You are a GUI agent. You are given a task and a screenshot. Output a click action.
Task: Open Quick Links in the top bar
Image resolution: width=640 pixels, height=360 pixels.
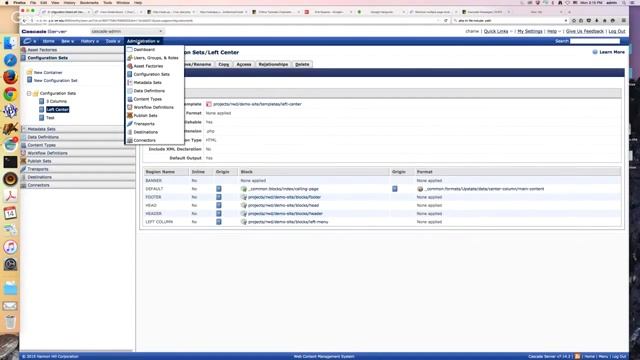pos(497,31)
